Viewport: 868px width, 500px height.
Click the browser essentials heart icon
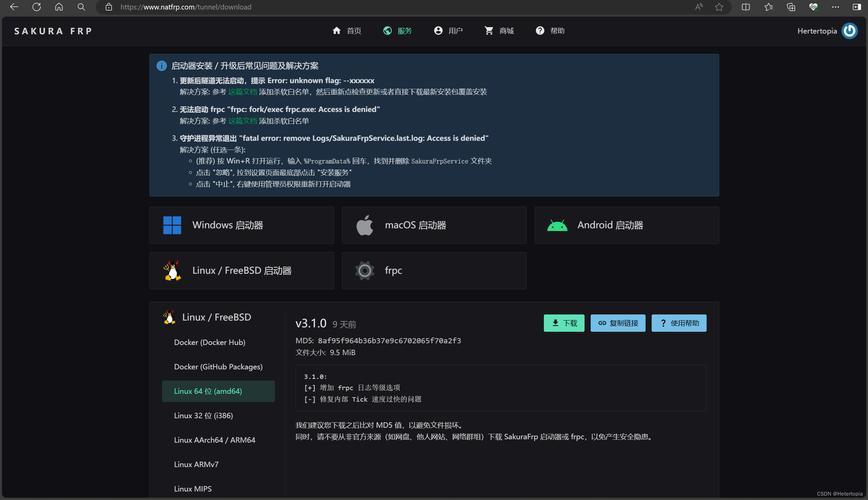[x=813, y=7]
